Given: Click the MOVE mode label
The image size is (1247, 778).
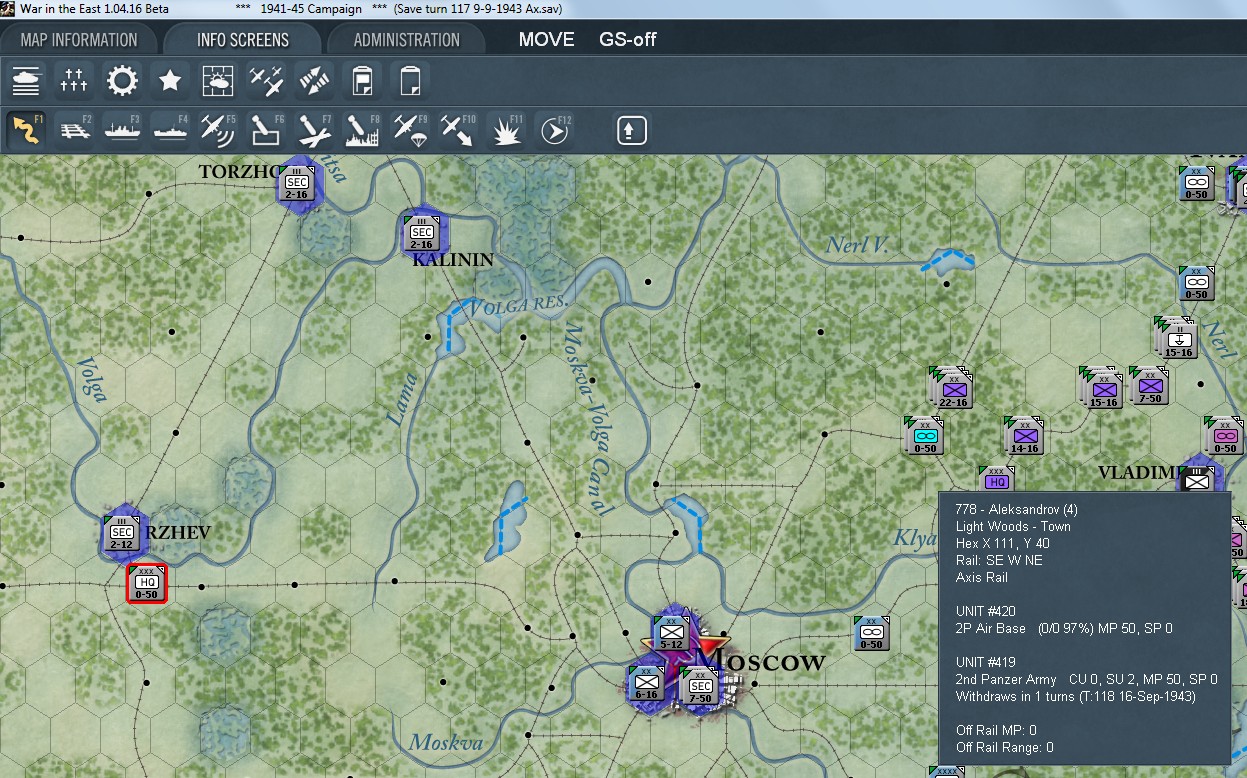Looking at the screenshot, I should tap(547, 40).
